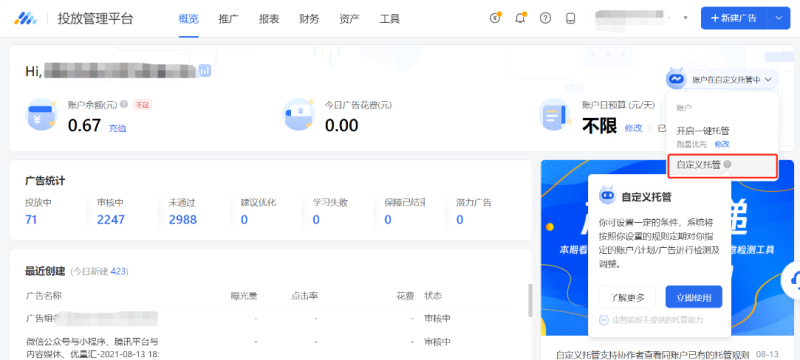The height and width of the screenshot is (360, 800).
Task: Open the mobile phone icon in header
Action: [570, 18]
